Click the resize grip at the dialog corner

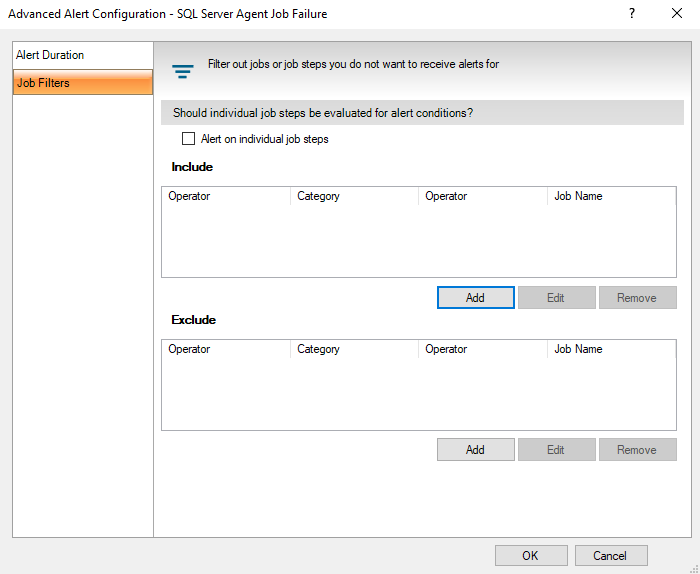(x=693, y=567)
